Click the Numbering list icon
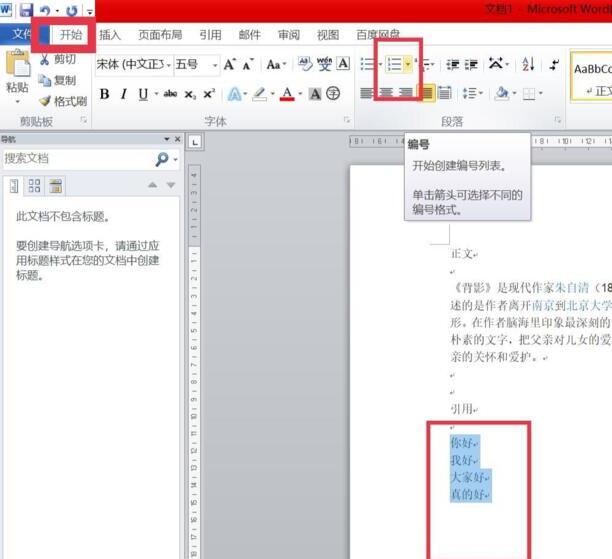 pyautogui.click(x=394, y=64)
